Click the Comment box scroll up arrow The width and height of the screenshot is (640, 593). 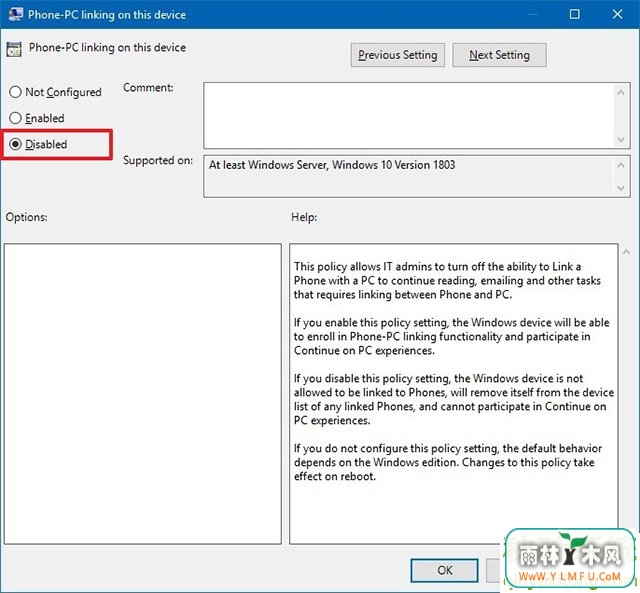[x=621, y=93]
